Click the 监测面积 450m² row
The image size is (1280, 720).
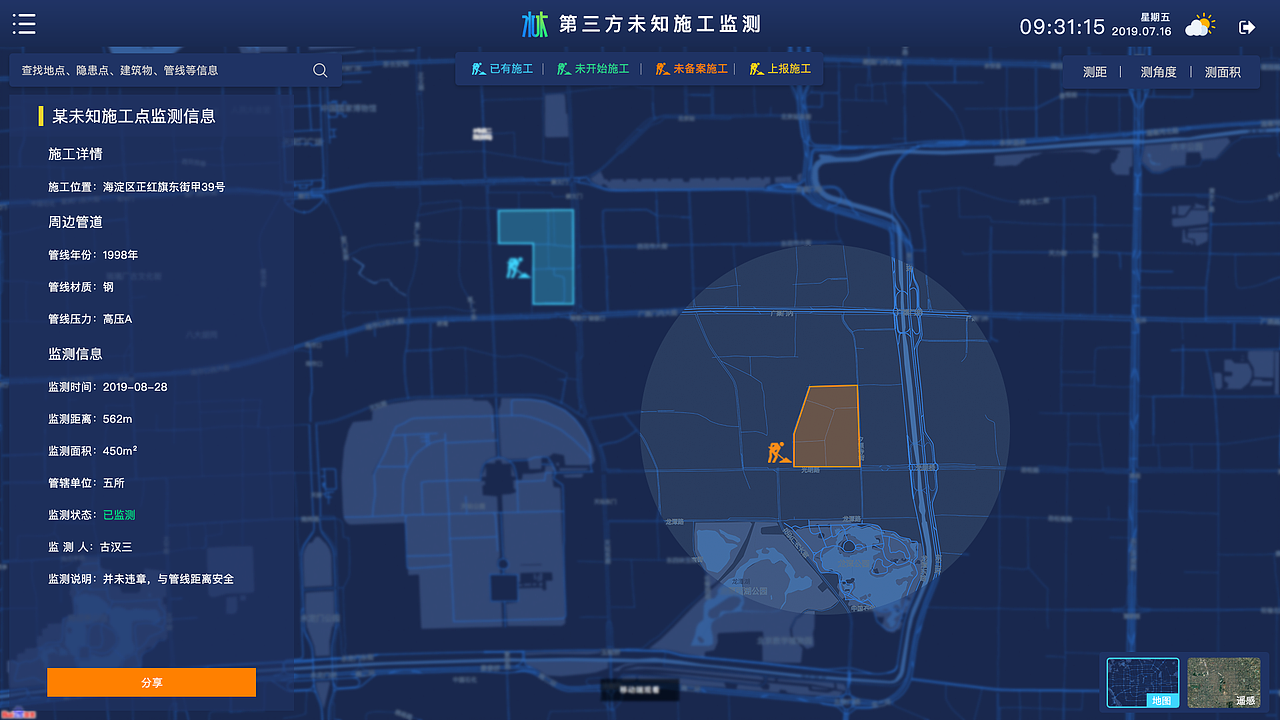pyautogui.click(x=93, y=451)
